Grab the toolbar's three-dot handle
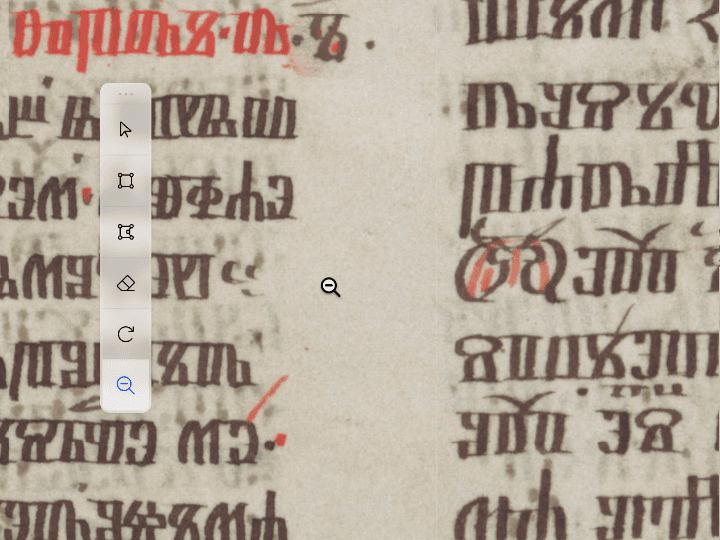Screen dimensions: 720x540 (x=125, y=94)
